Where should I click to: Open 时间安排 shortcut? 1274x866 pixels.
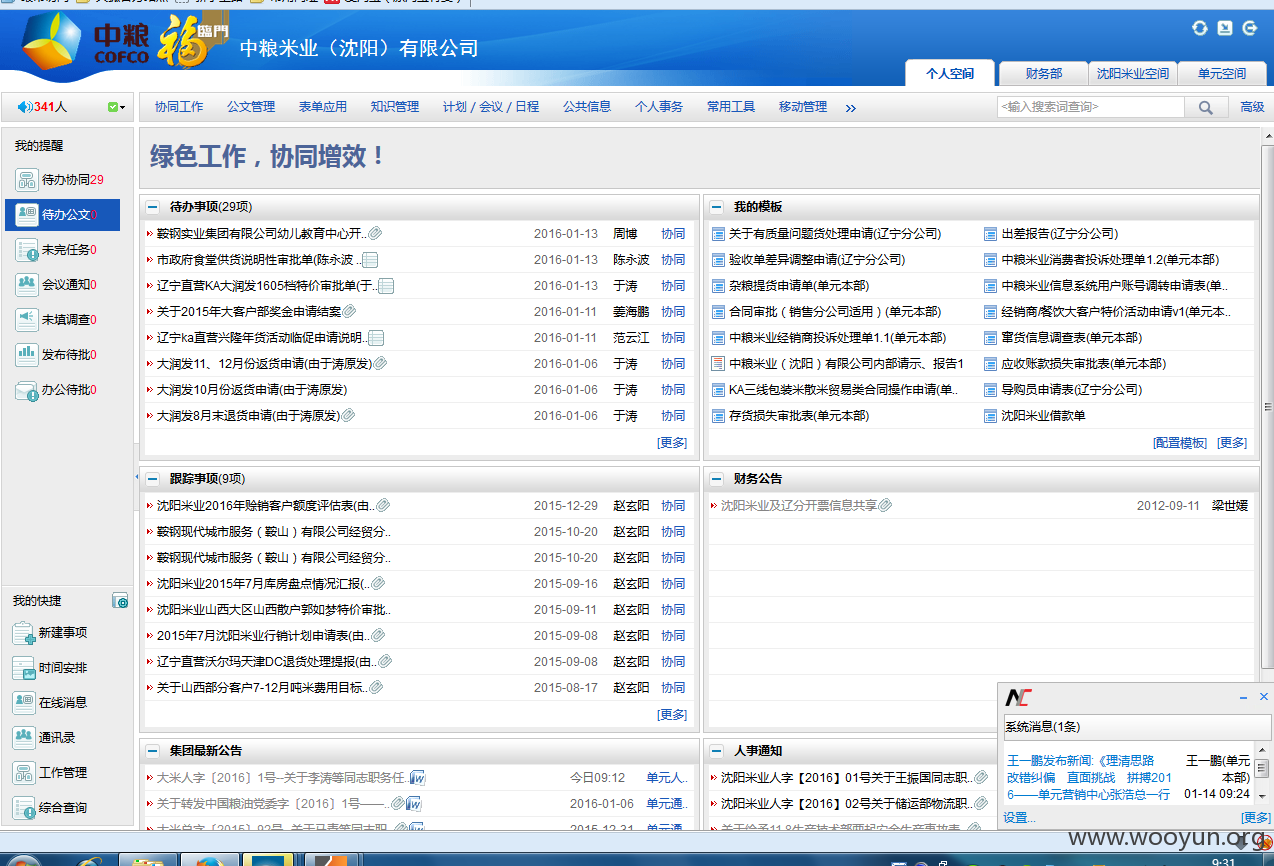point(50,668)
